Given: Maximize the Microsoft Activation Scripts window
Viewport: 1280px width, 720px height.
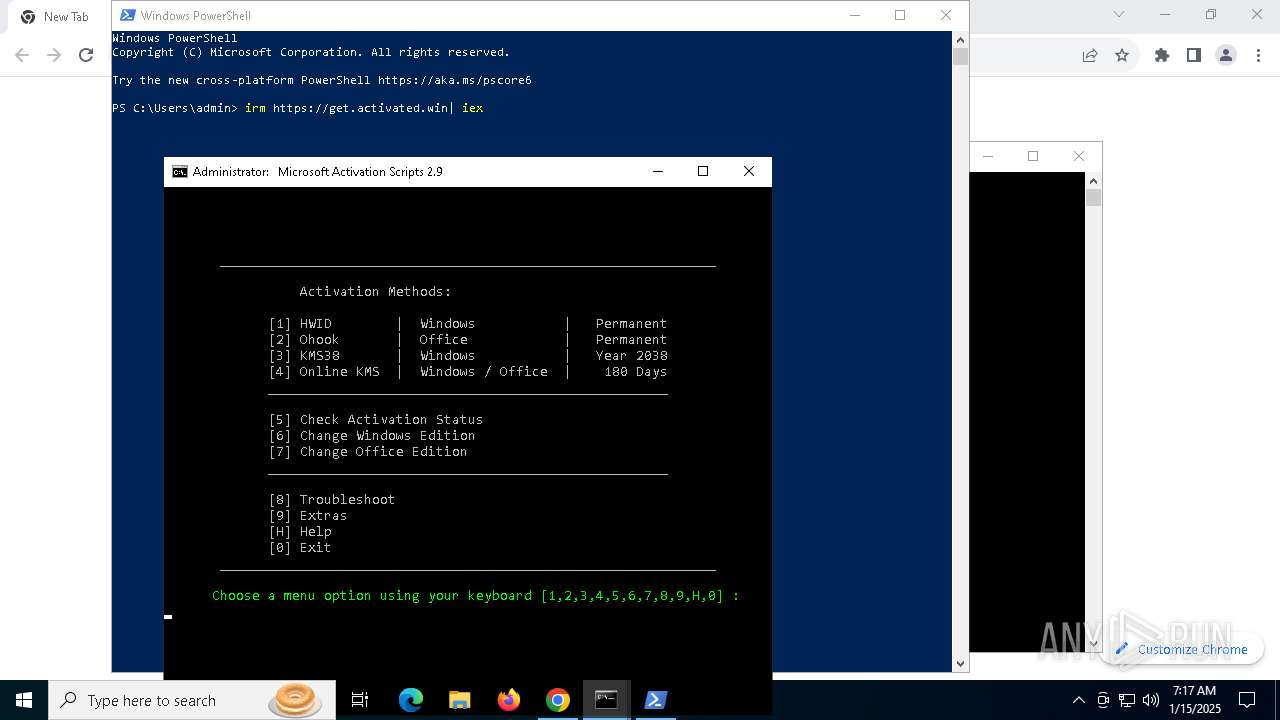Looking at the screenshot, I should [x=703, y=171].
